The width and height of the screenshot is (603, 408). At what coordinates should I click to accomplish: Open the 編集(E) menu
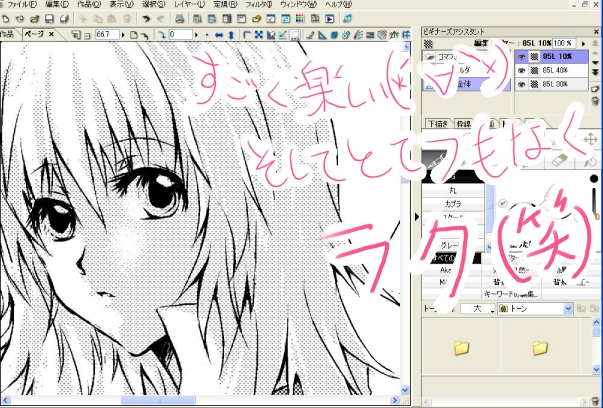tap(57, 4)
